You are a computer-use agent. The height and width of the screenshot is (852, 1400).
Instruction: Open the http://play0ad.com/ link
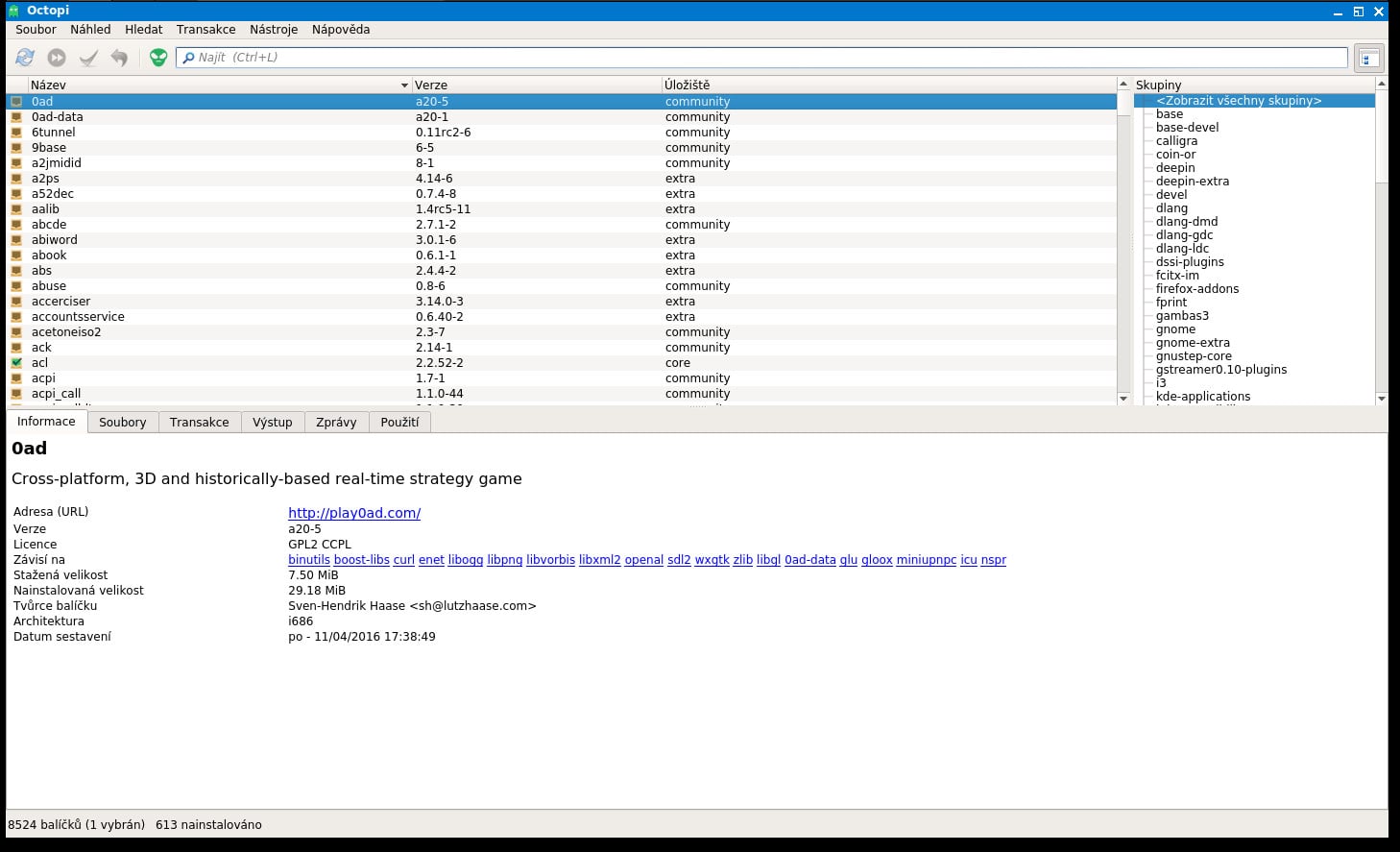click(x=354, y=513)
